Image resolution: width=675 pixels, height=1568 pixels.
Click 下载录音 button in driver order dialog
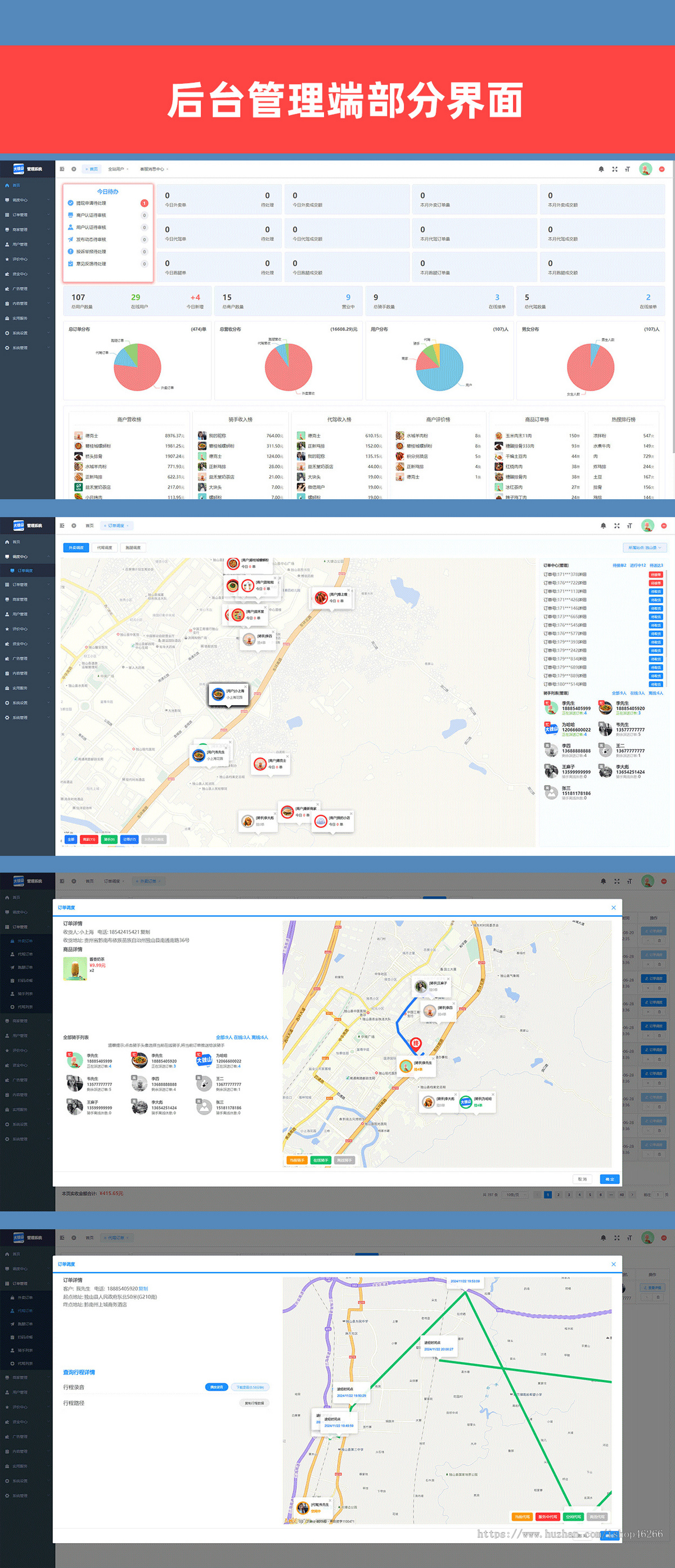pyautogui.click(x=250, y=1387)
